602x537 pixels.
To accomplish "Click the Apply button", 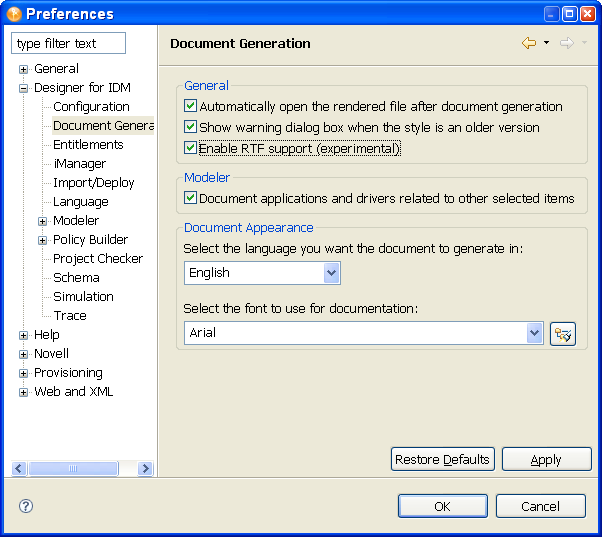I will [546, 459].
